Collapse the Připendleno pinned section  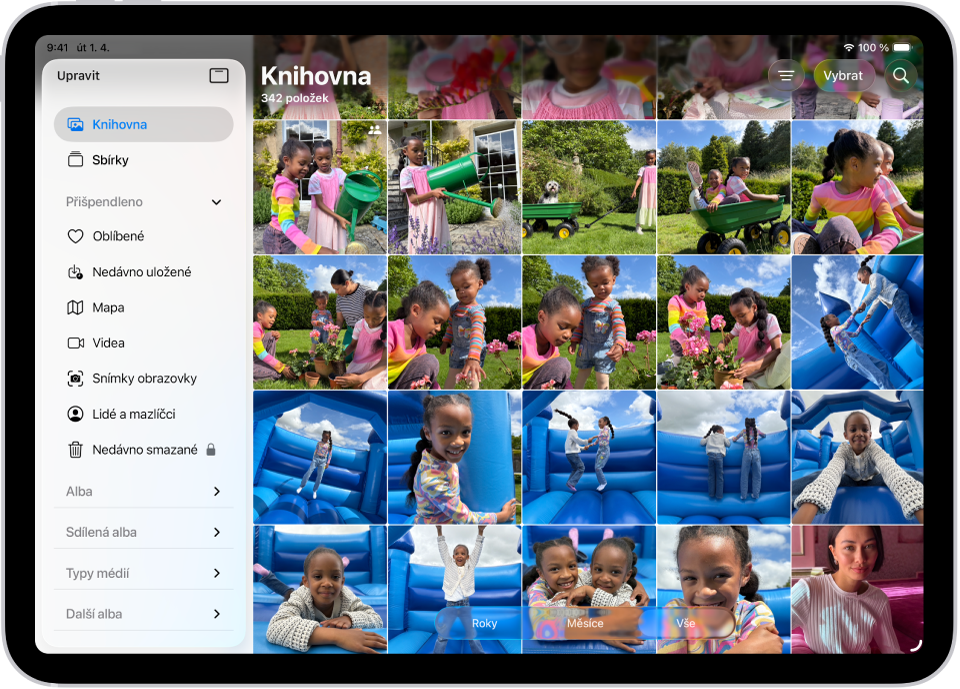[x=216, y=202]
